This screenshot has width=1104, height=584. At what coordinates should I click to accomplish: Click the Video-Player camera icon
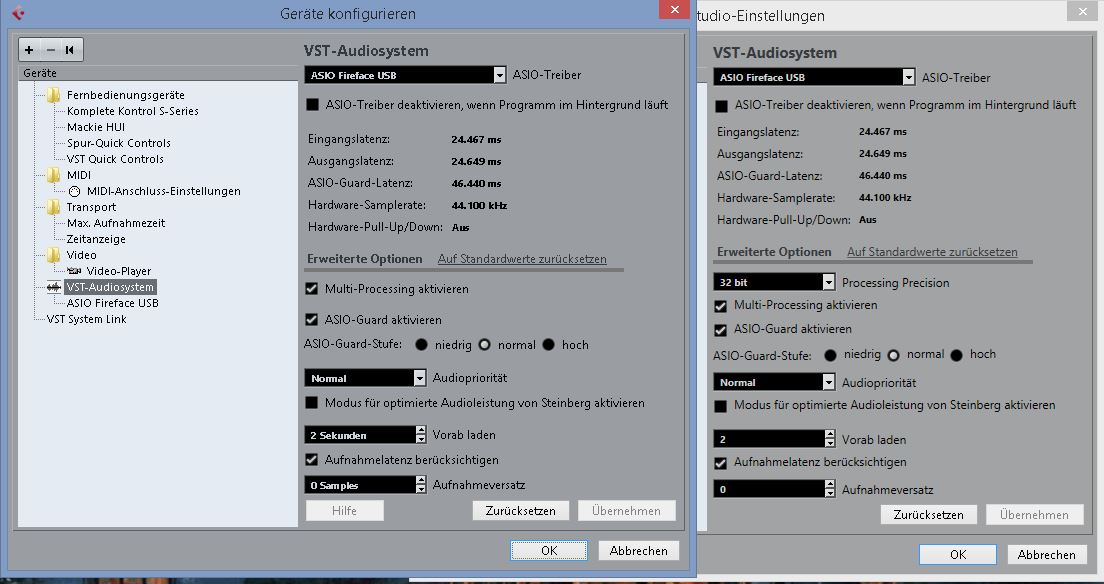(x=74, y=271)
